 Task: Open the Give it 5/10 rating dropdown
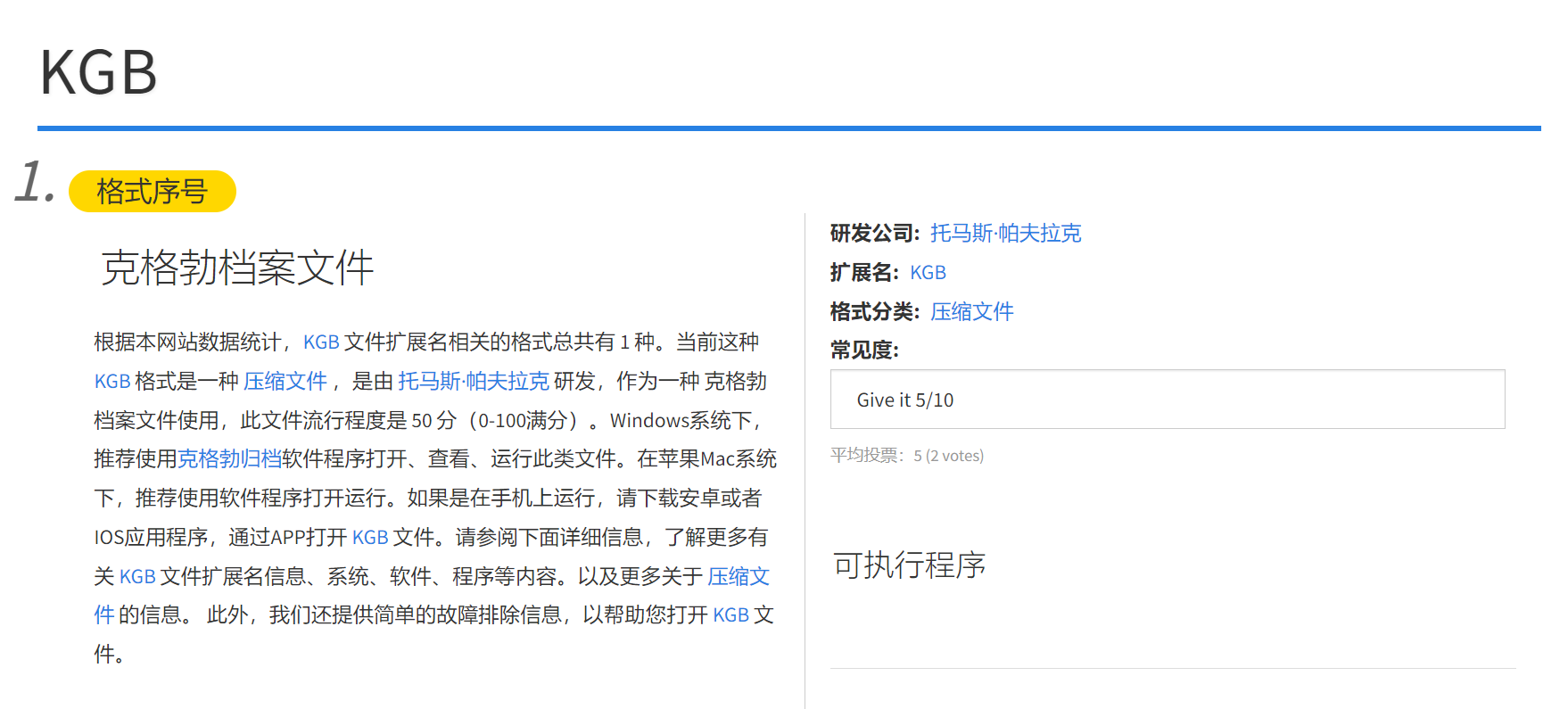point(1167,400)
